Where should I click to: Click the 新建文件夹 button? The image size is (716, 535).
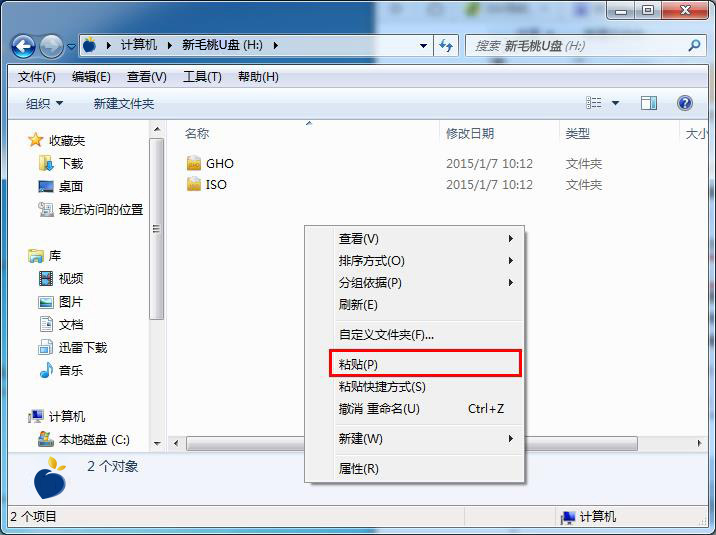click(x=124, y=104)
